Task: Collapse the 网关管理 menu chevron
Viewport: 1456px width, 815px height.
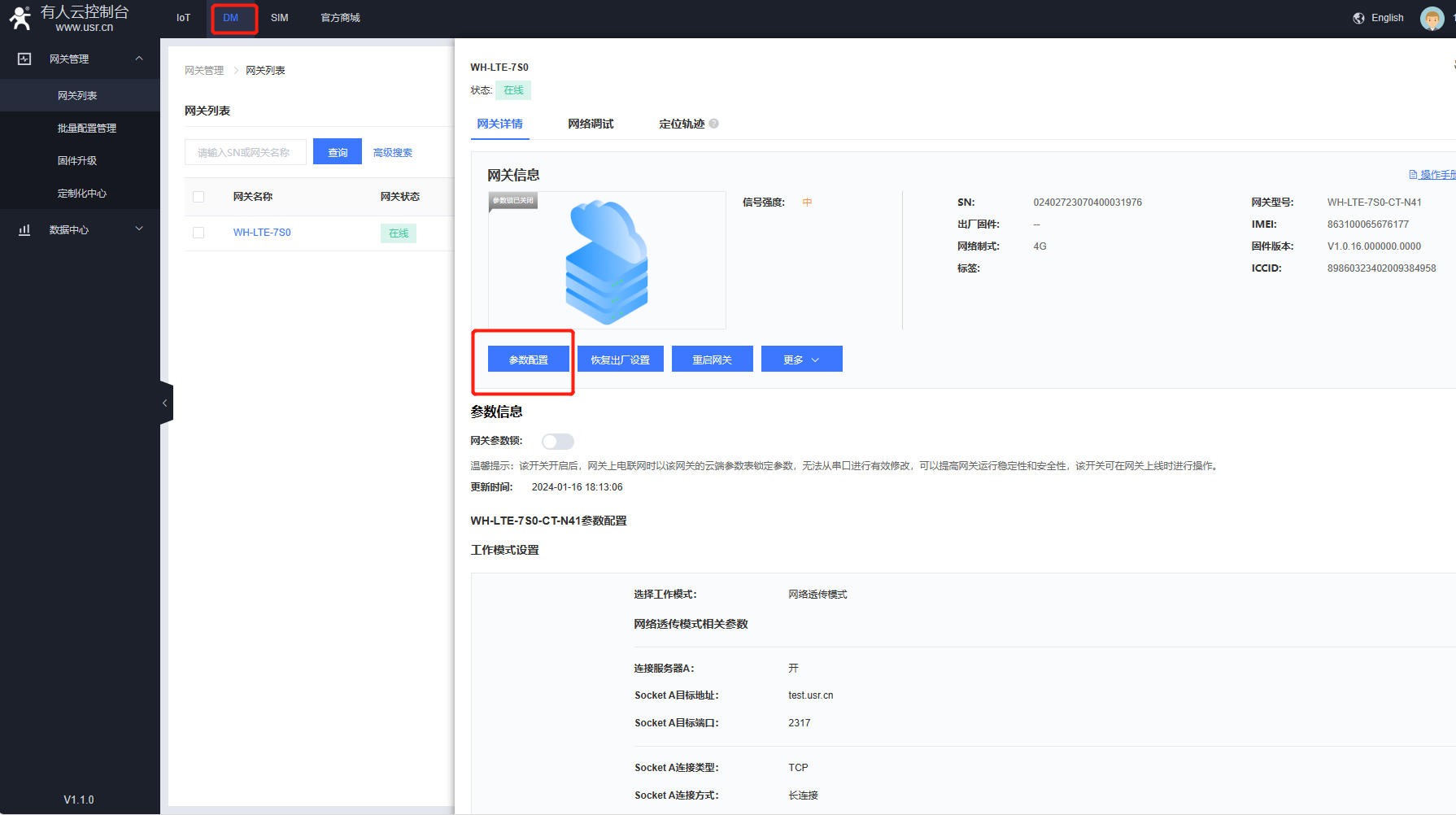Action: (x=139, y=59)
